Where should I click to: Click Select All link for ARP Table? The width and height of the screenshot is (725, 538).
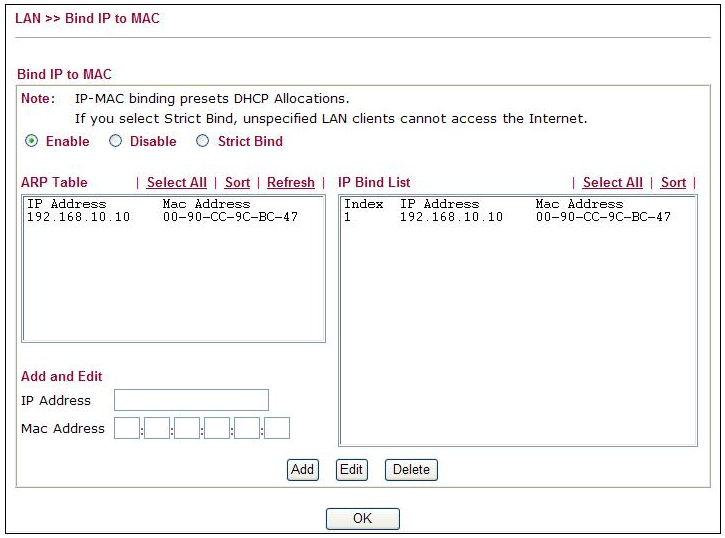pos(176,183)
